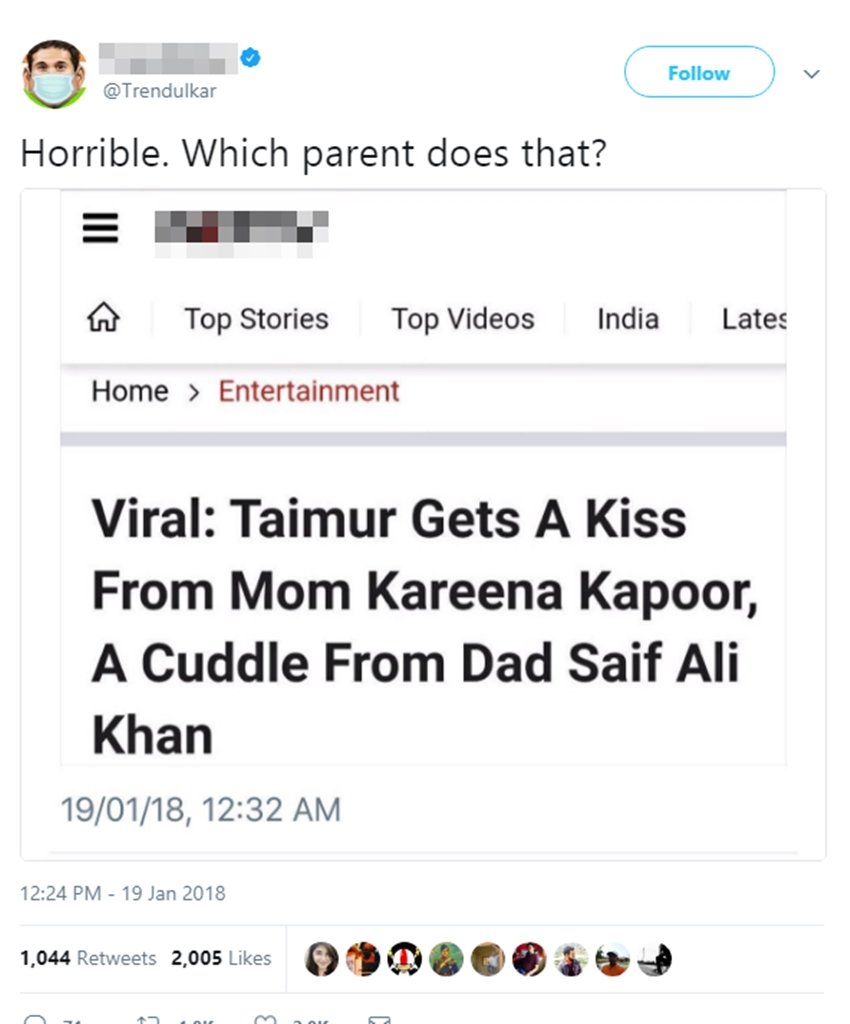This screenshot has height=1024, width=850.
Task: View the 2,005 Likes list
Action: tap(221, 958)
